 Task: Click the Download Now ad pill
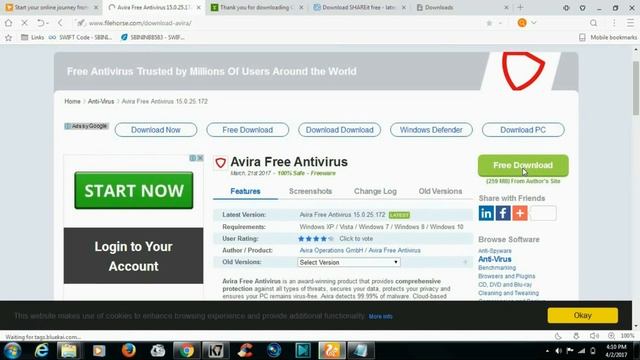coord(156,130)
